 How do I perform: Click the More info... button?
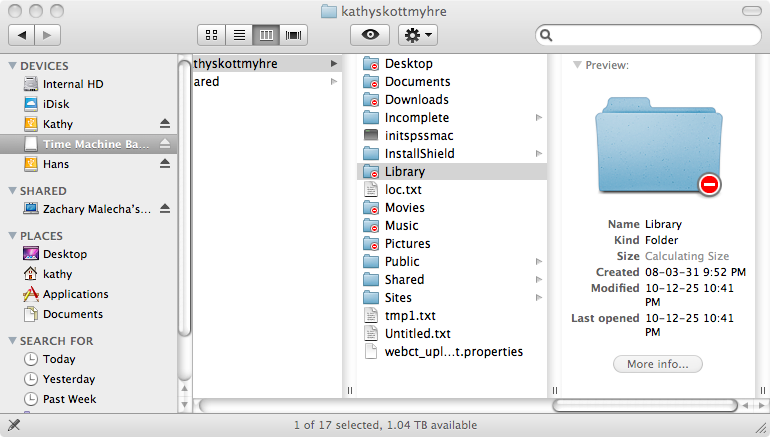coord(658,364)
